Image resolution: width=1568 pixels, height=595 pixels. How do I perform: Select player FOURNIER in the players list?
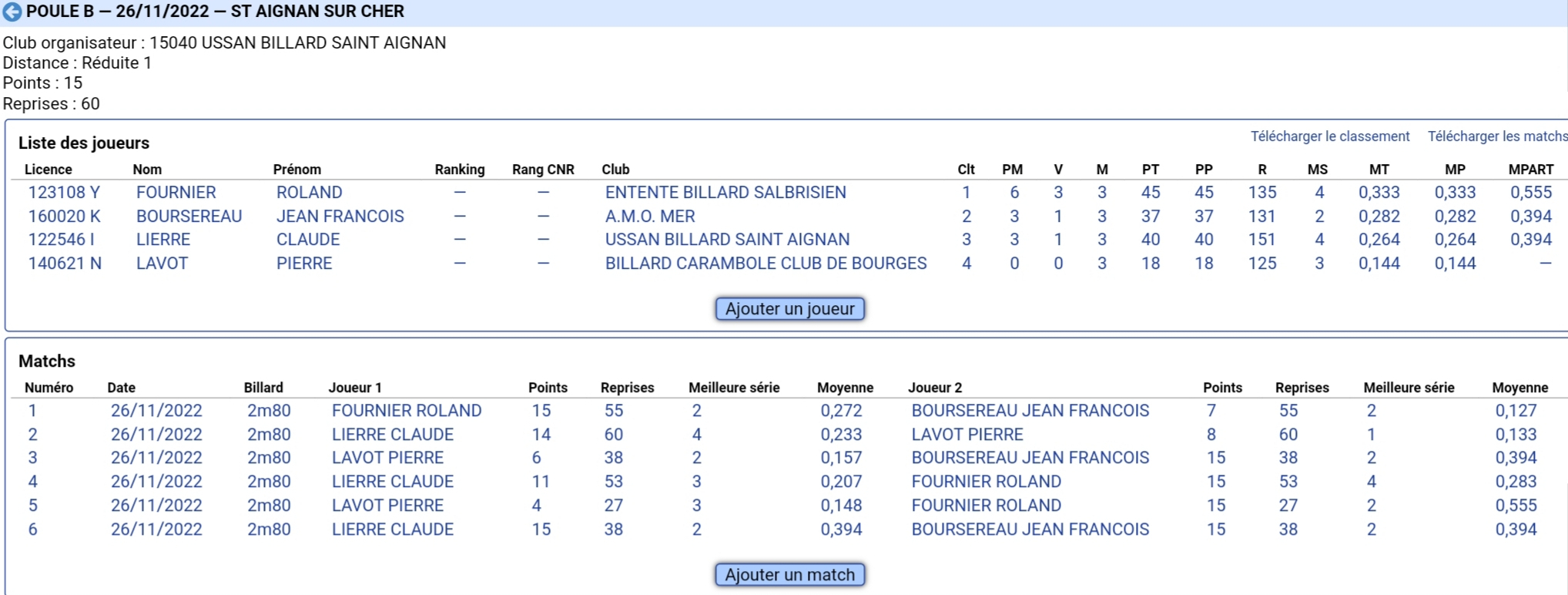176,193
